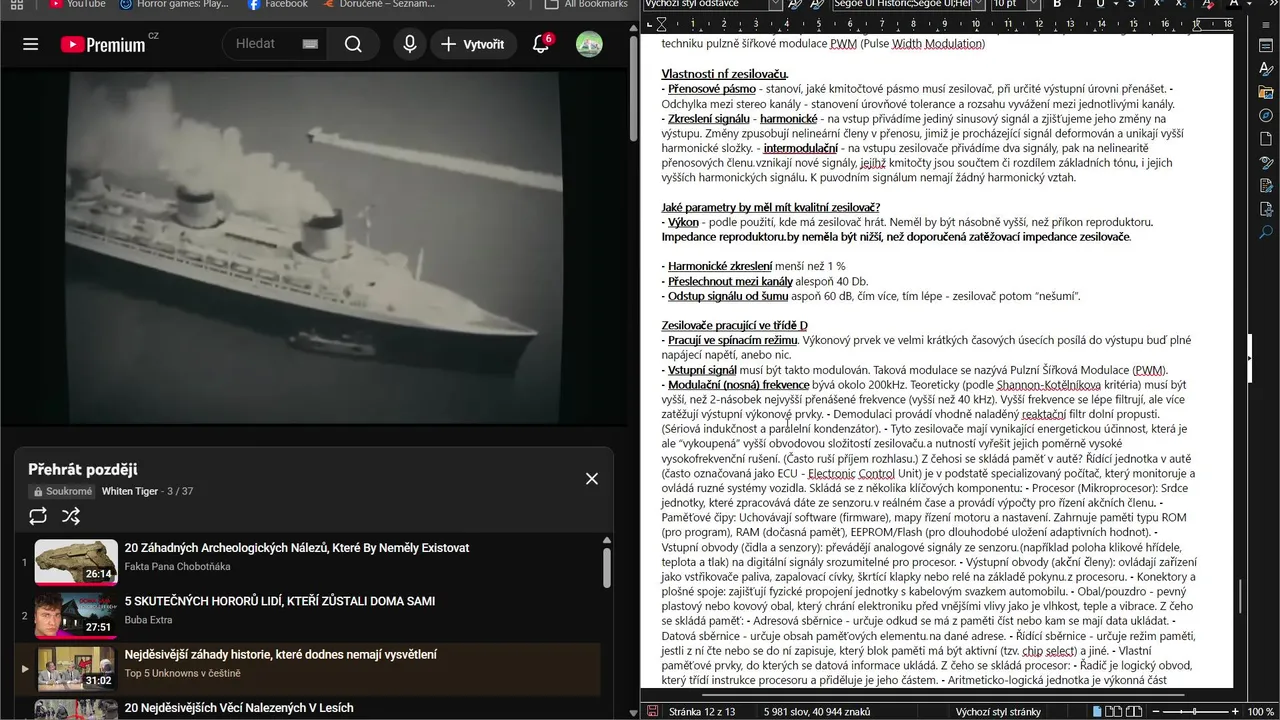Open the YouTube account avatar menu

(589, 44)
